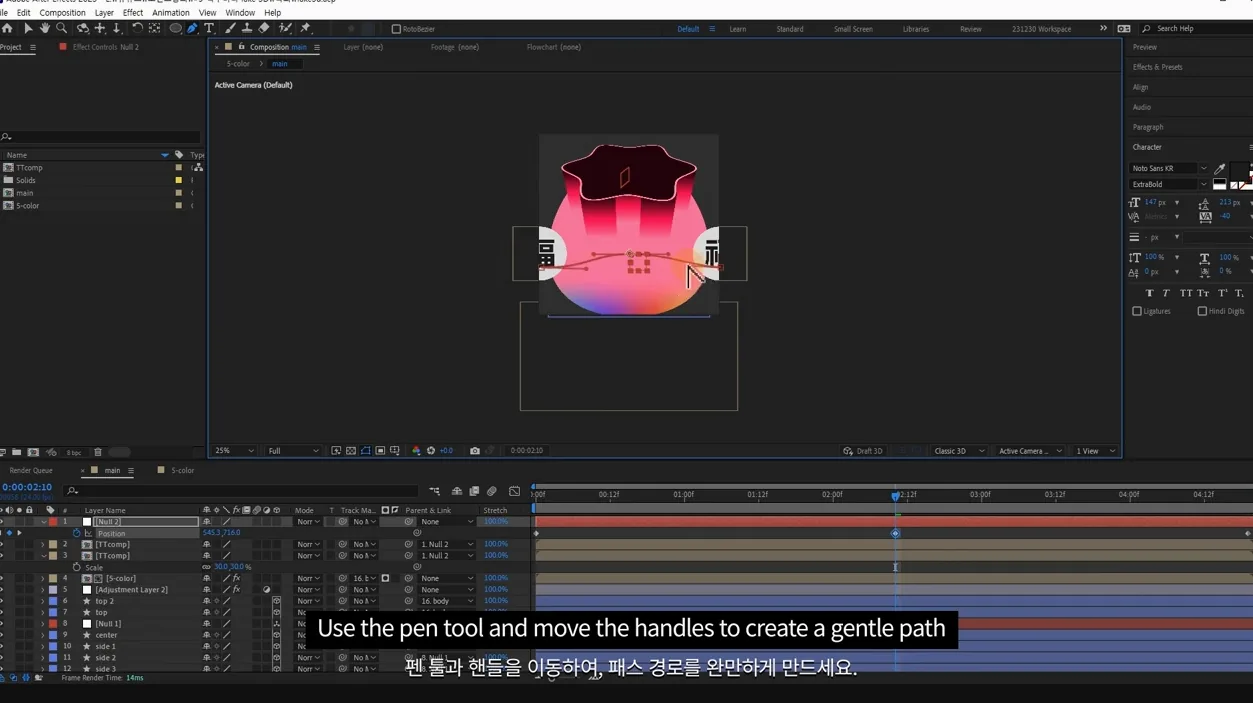Open the ExtraBold font style dropdown
Screen dimensions: 1253x703
pos(1168,185)
